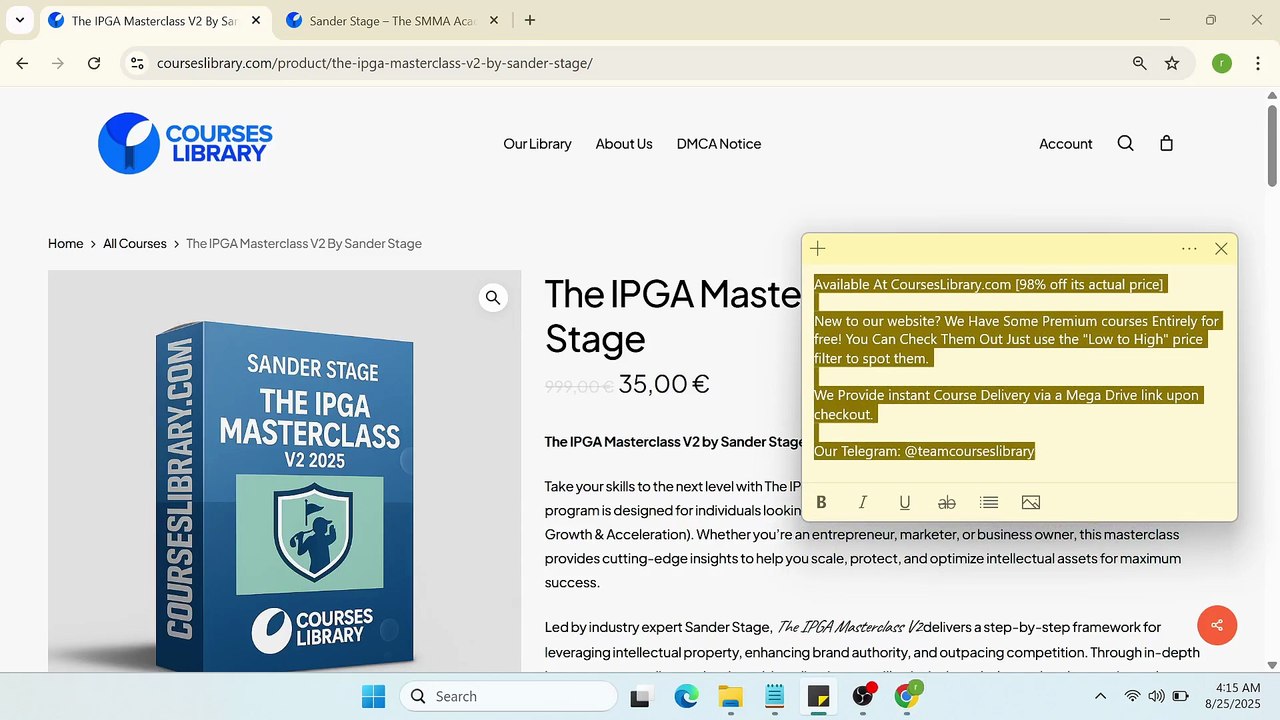This screenshot has height=720, width=1280.
Task: View site information icon in address bar
Action: [x=138, y=63]
